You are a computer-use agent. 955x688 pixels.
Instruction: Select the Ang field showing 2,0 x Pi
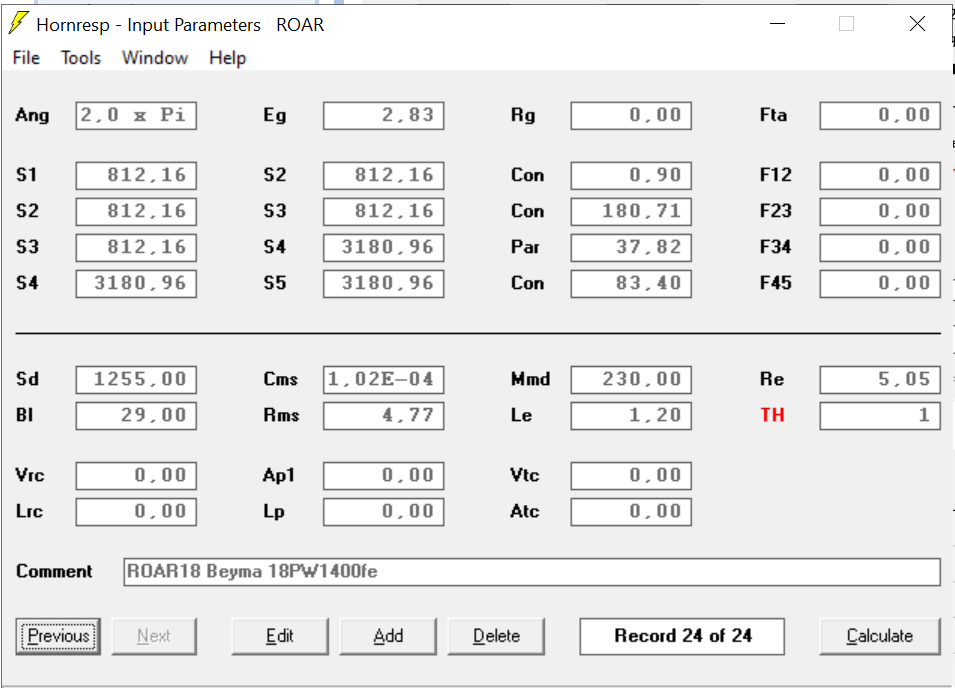(136, 116)
